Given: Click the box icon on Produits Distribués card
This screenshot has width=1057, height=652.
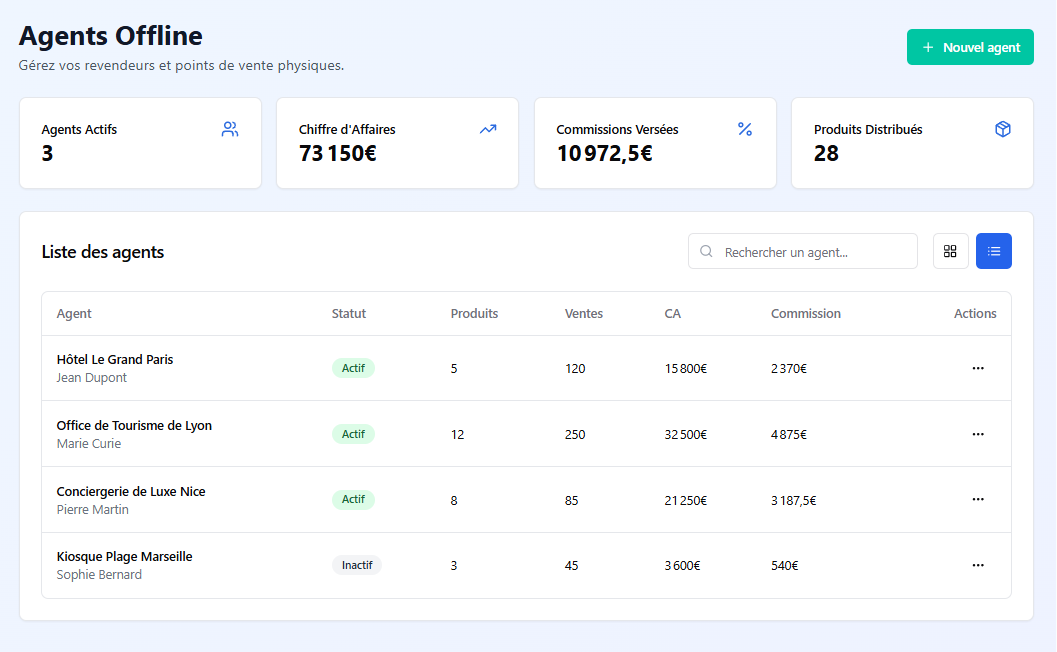Looking at the screenshot, I should 1003,129.
